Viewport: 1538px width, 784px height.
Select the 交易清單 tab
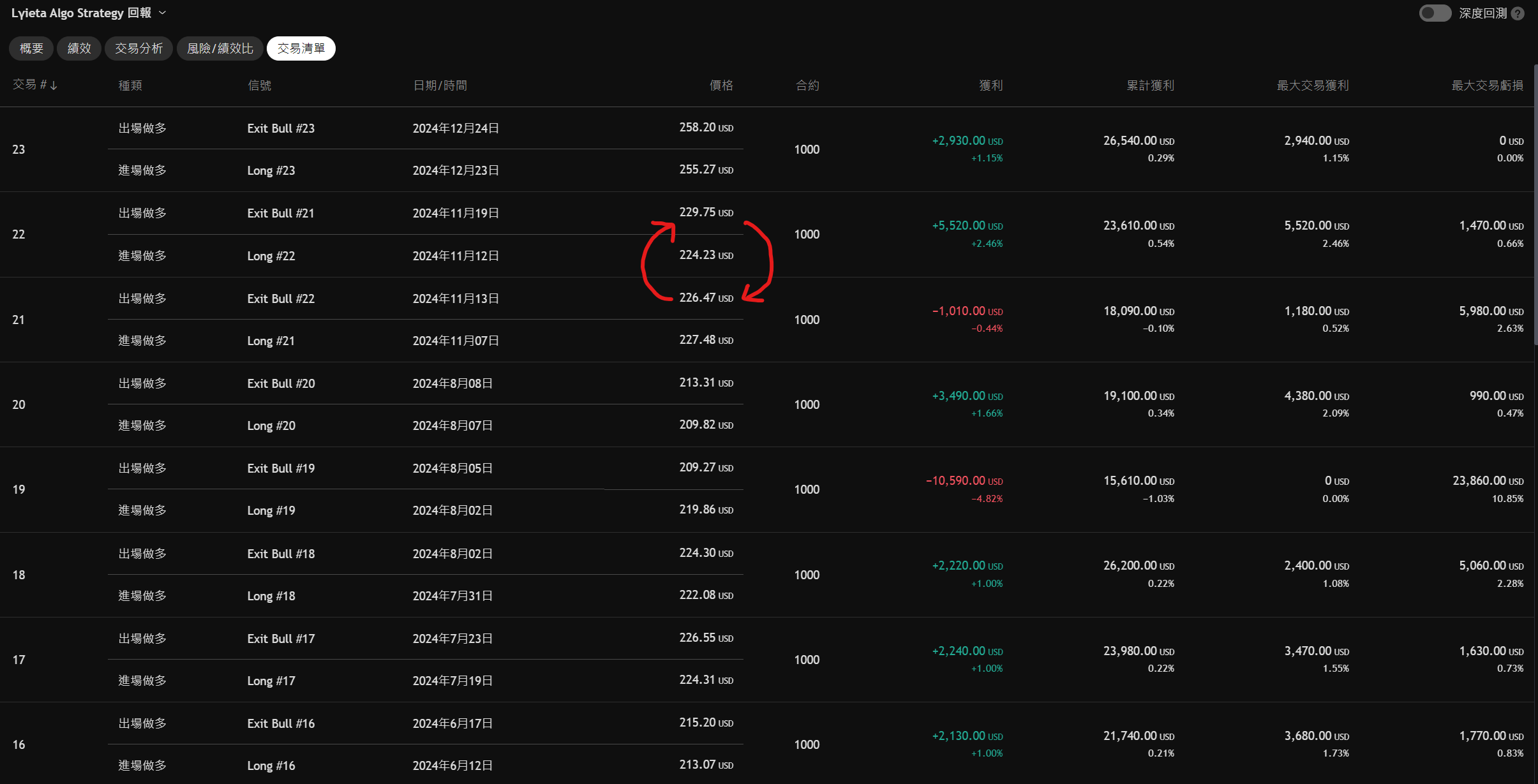301,48
